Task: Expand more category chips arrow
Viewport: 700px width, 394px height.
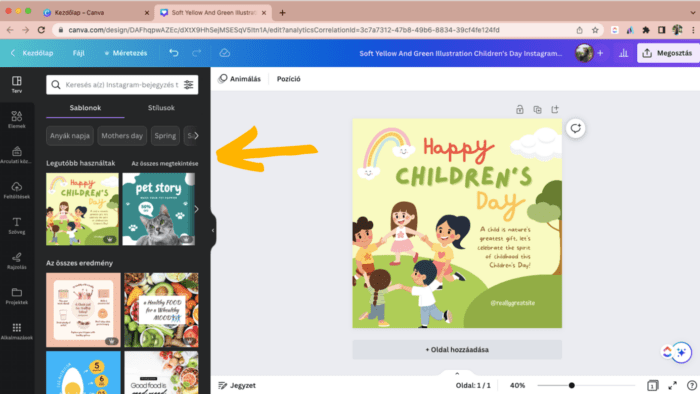Action: 196,136
